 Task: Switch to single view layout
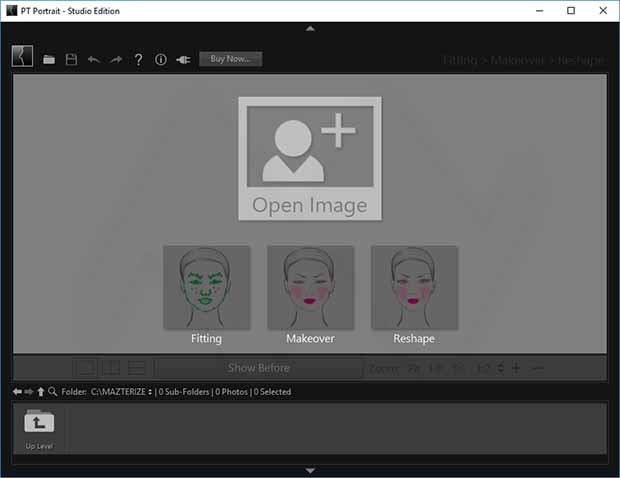tap(86, 368)
